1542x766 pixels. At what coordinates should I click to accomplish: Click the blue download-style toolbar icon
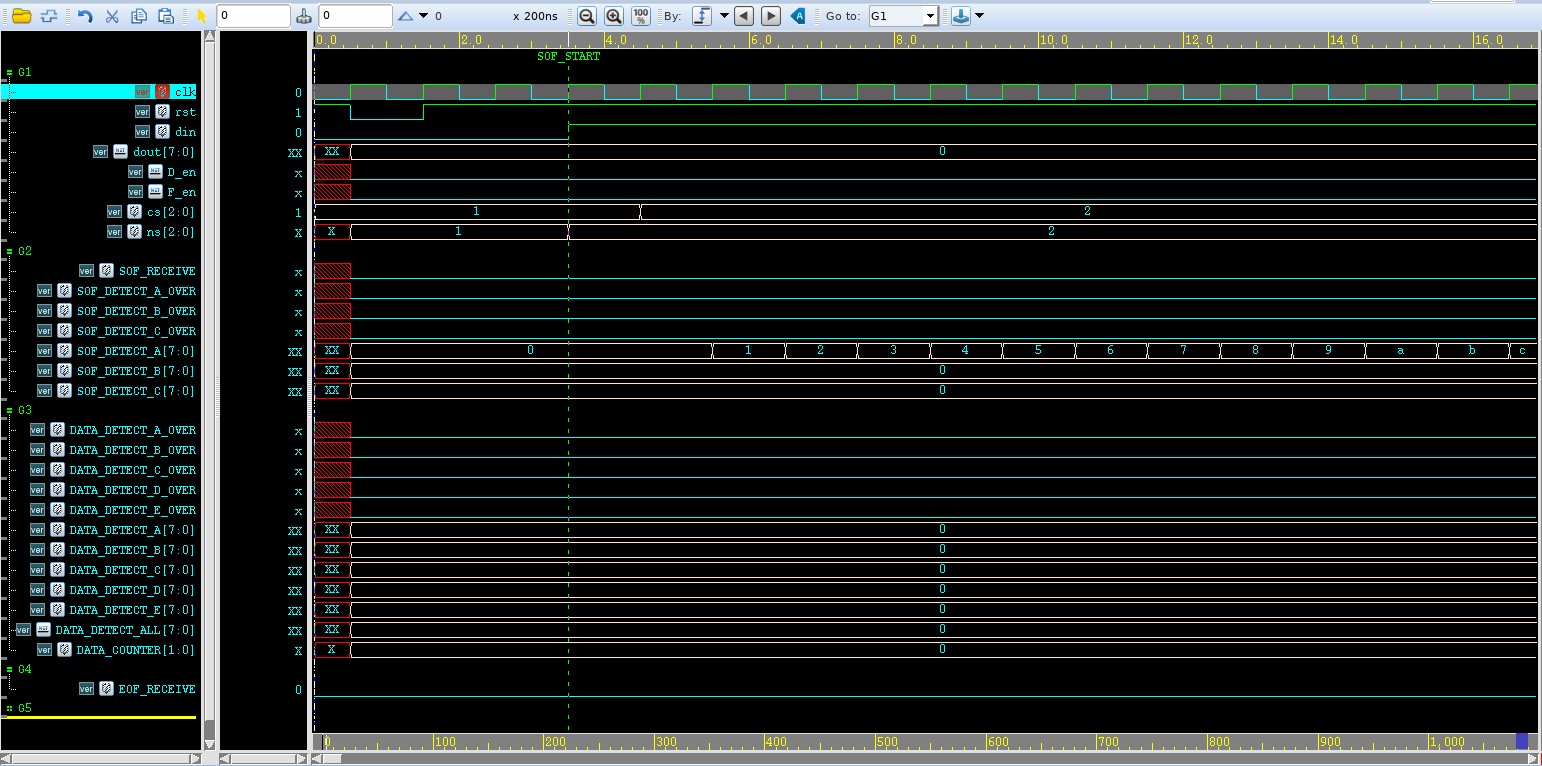pos(960,16)
